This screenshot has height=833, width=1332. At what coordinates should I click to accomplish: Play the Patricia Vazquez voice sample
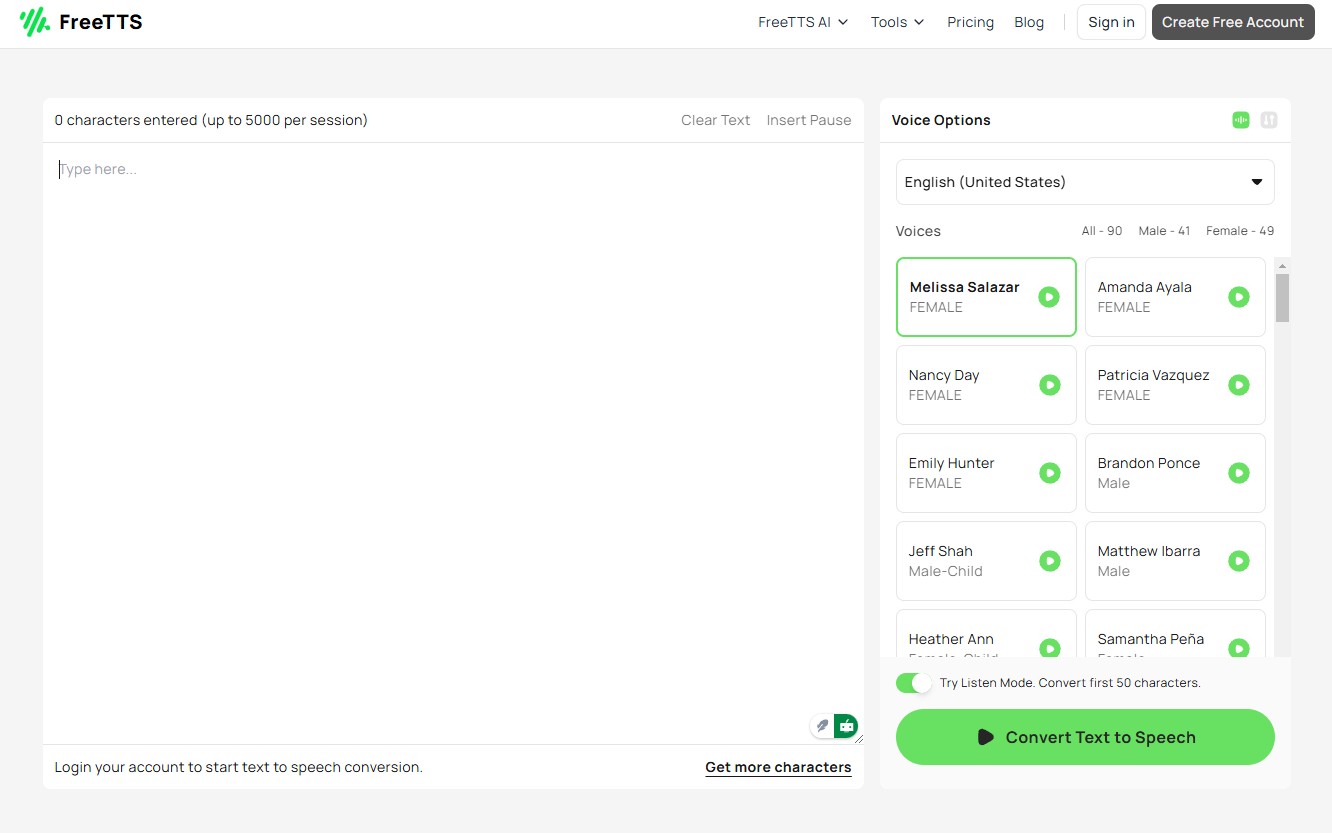(1239, 385)
